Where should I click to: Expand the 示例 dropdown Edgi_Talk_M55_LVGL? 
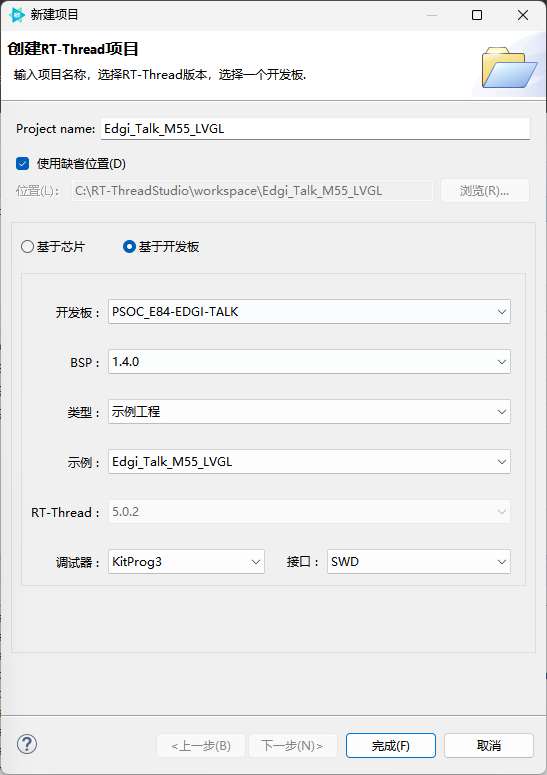309,462
